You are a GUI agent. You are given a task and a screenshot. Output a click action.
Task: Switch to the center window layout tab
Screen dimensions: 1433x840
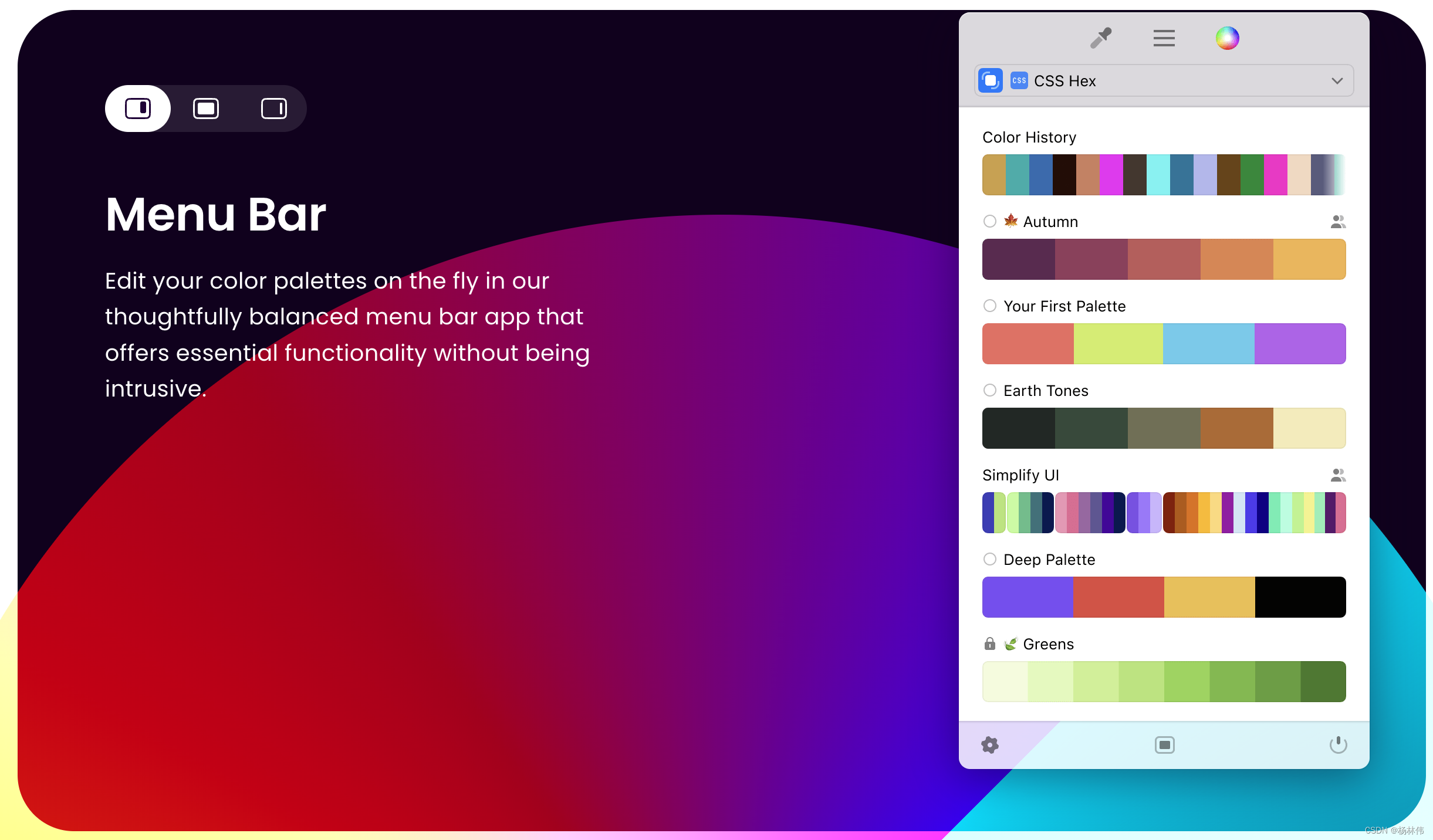206,109
